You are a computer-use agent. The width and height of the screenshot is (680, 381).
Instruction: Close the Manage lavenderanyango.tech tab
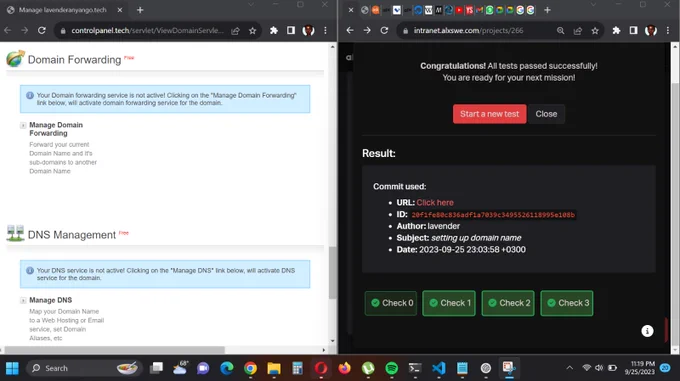click(120, 10)
